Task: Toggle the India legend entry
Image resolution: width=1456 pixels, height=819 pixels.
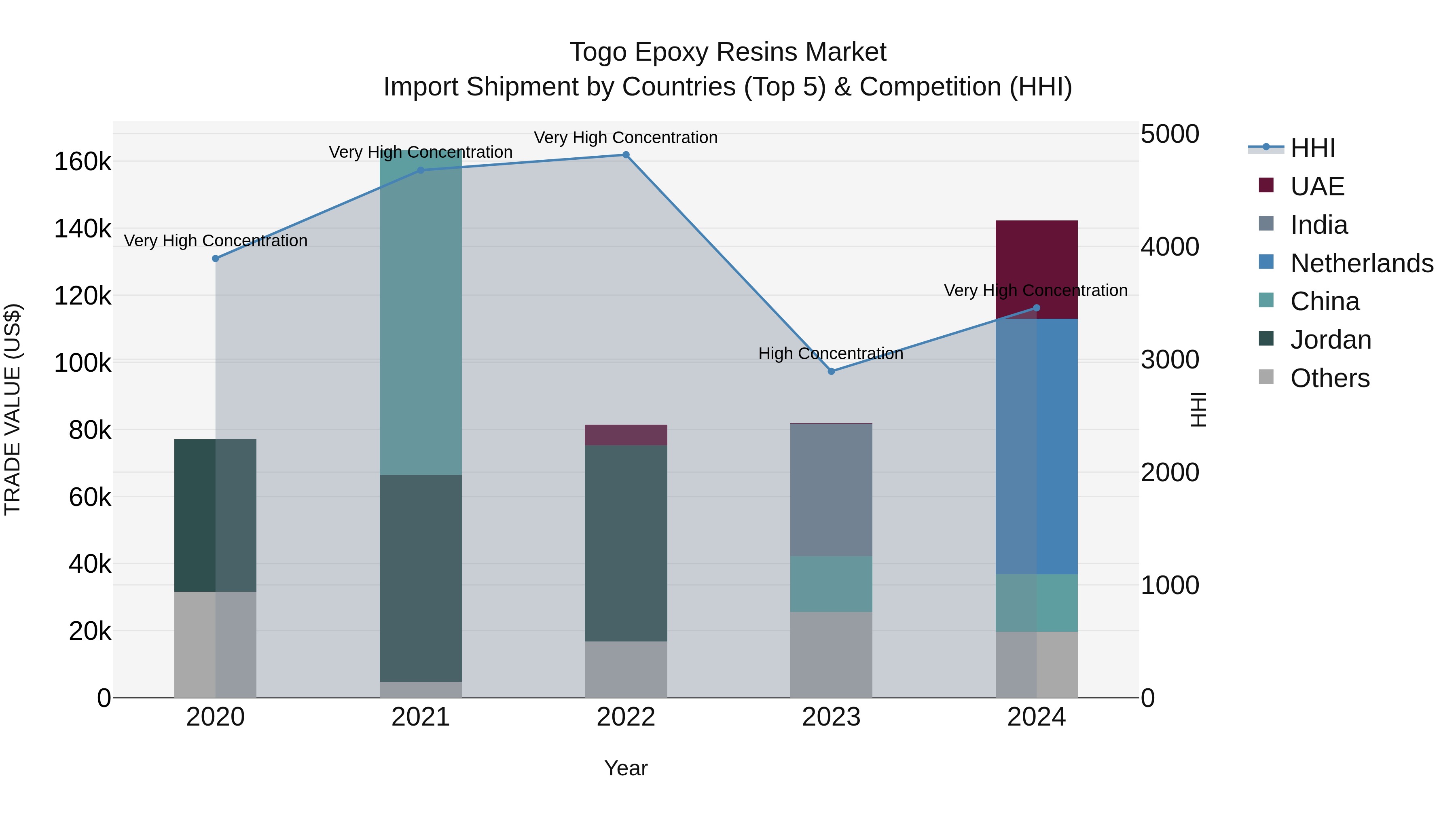Action: click(x=1304, y=224)
